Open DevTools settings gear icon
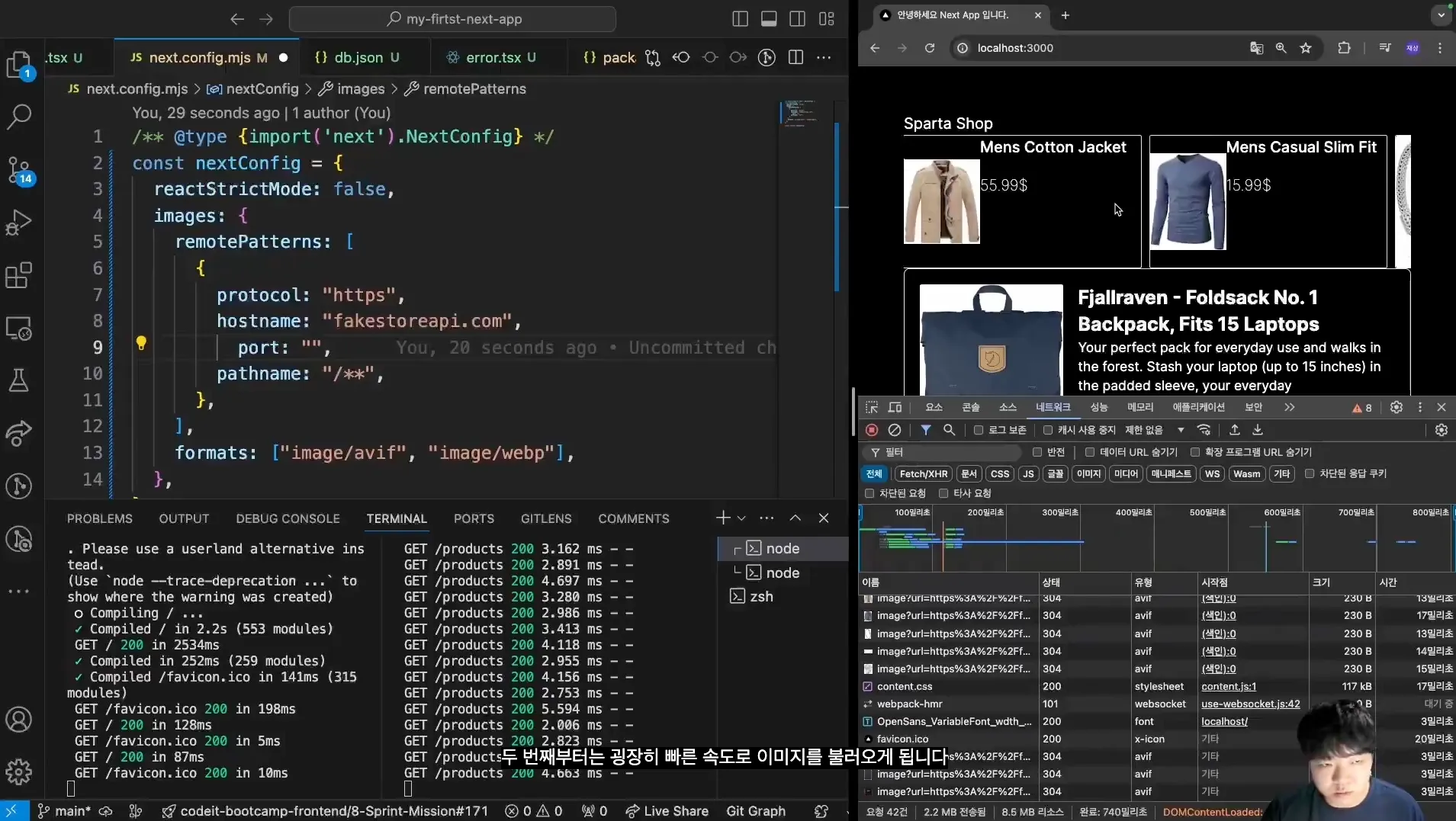The height and width of the screenshot is (821, 1456). tap(1396, 407)
